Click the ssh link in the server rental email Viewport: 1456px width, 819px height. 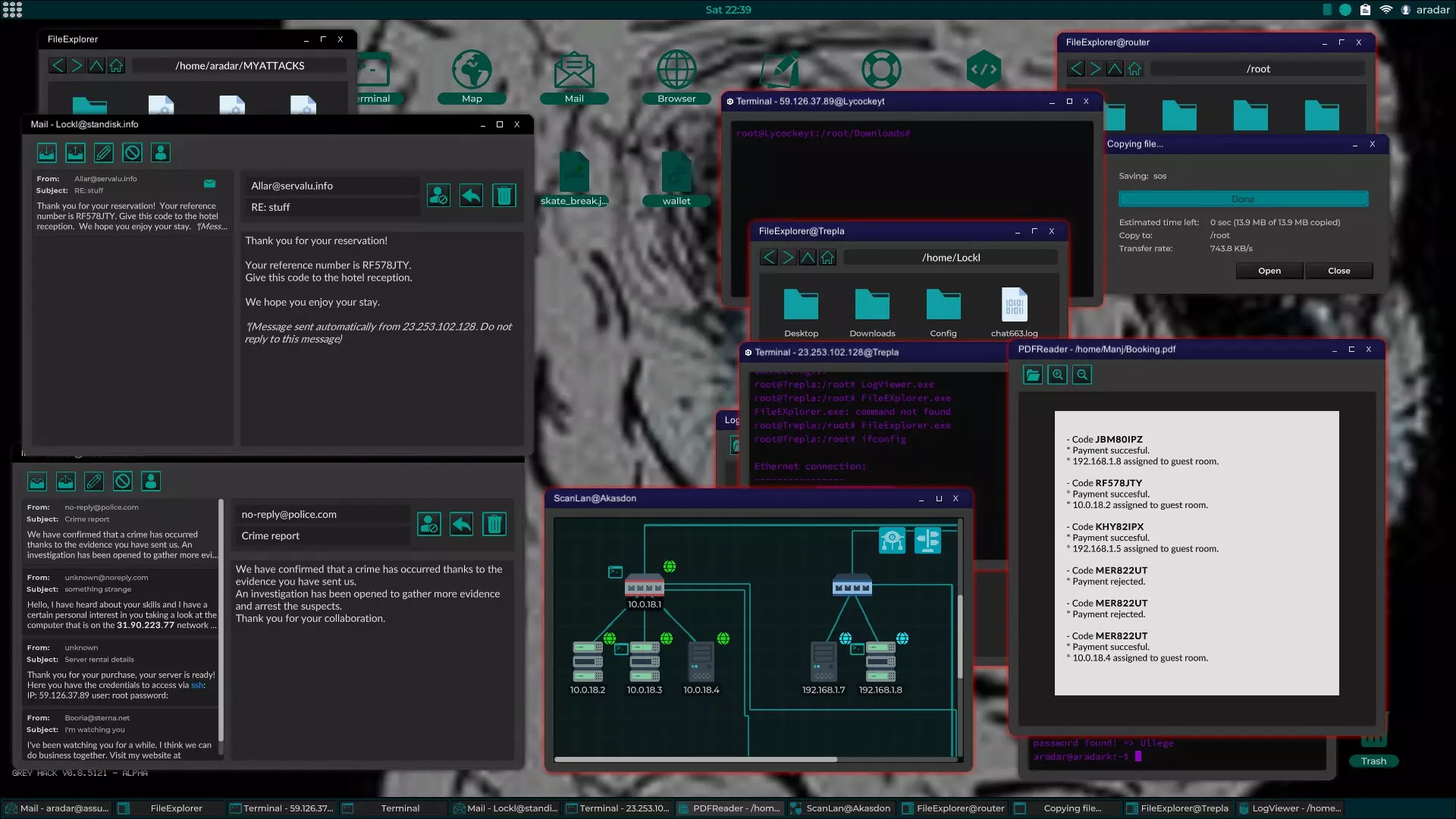click(x=197, y=686)
